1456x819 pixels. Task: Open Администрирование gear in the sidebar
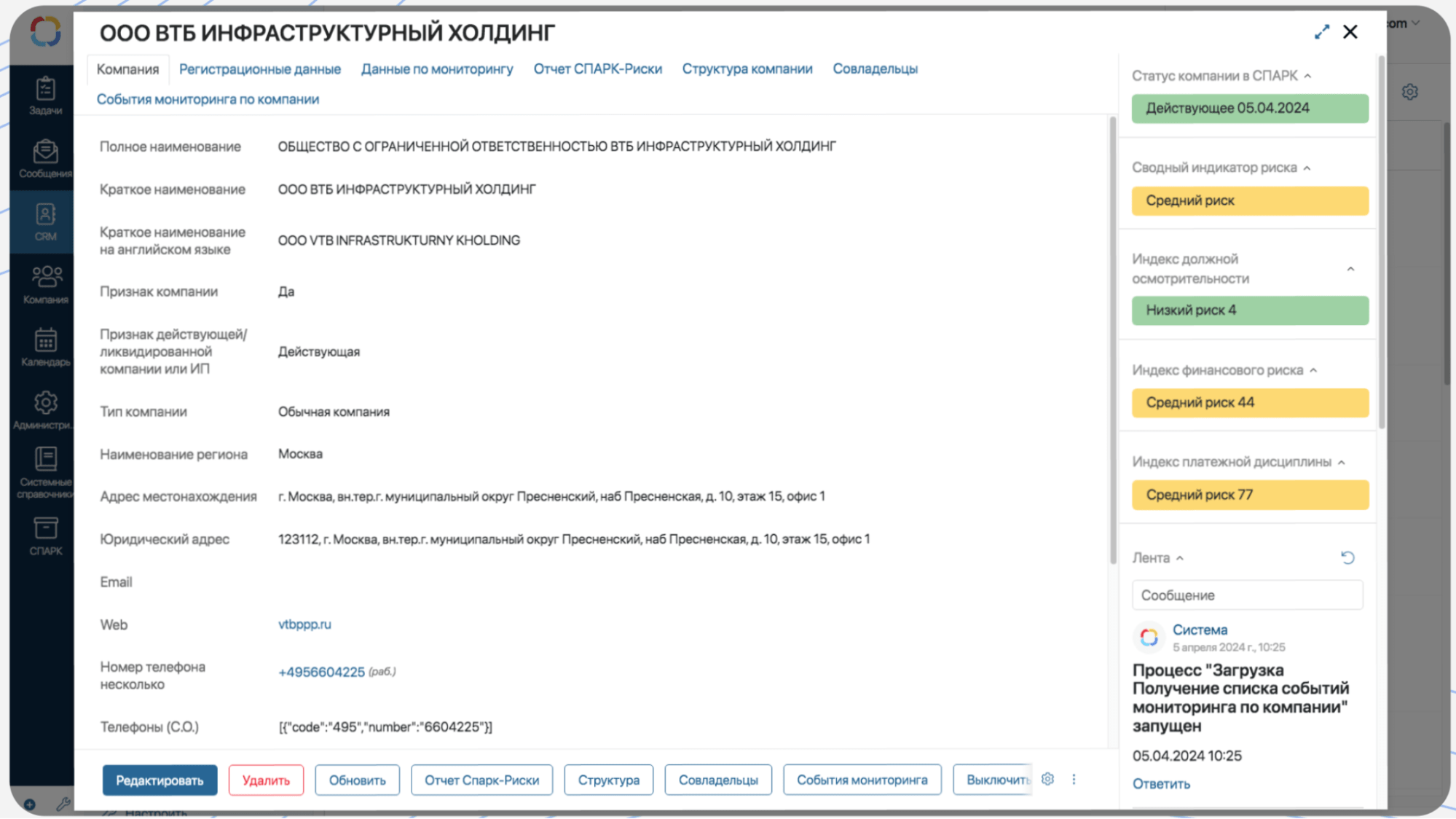click(x=45, y=410)
